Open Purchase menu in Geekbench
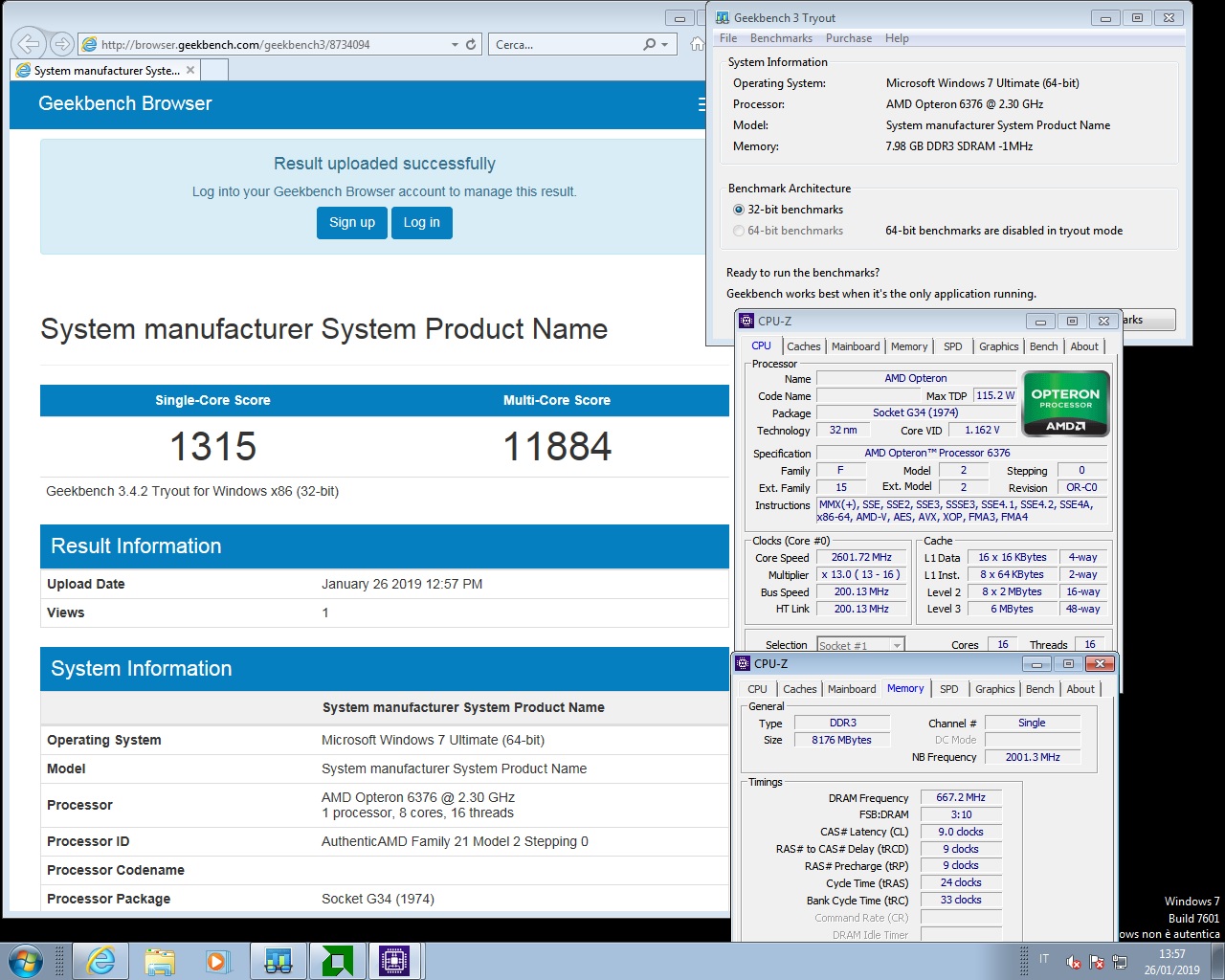Screen dimensions: 1225x980 [849, 38]
